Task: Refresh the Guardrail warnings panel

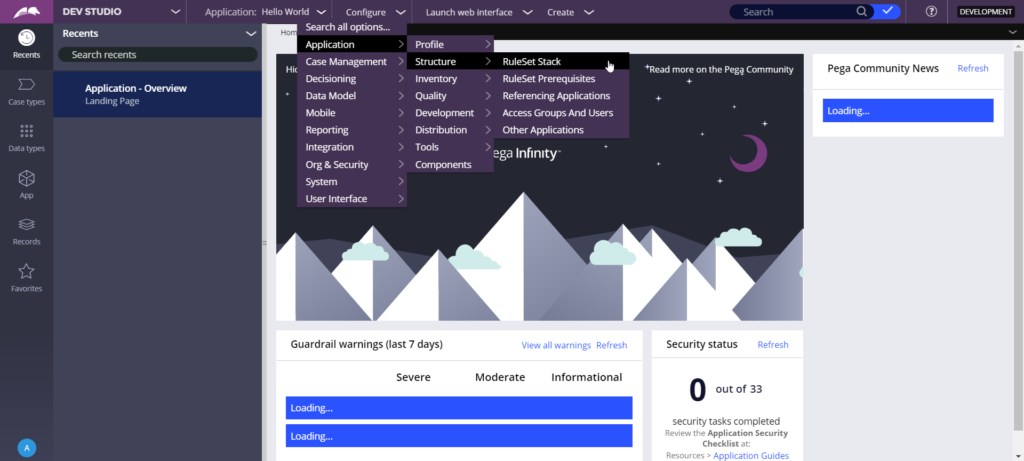Action: (x=611, y=345)
